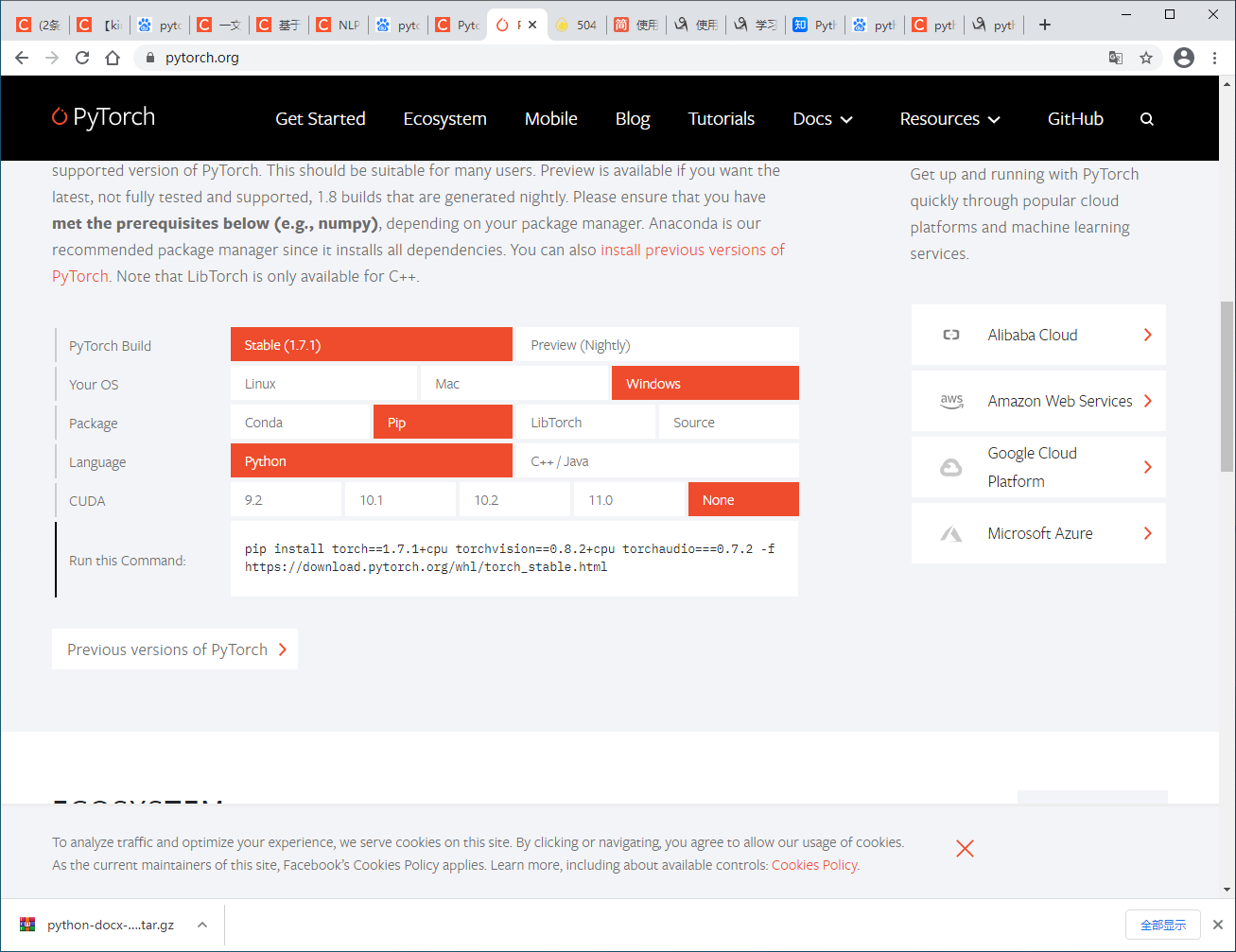Switch to the Tutorials menu item
Image resolution: width=1236 pixels, height=952 pixels.
pyautogui.click(x=722, y=118)
